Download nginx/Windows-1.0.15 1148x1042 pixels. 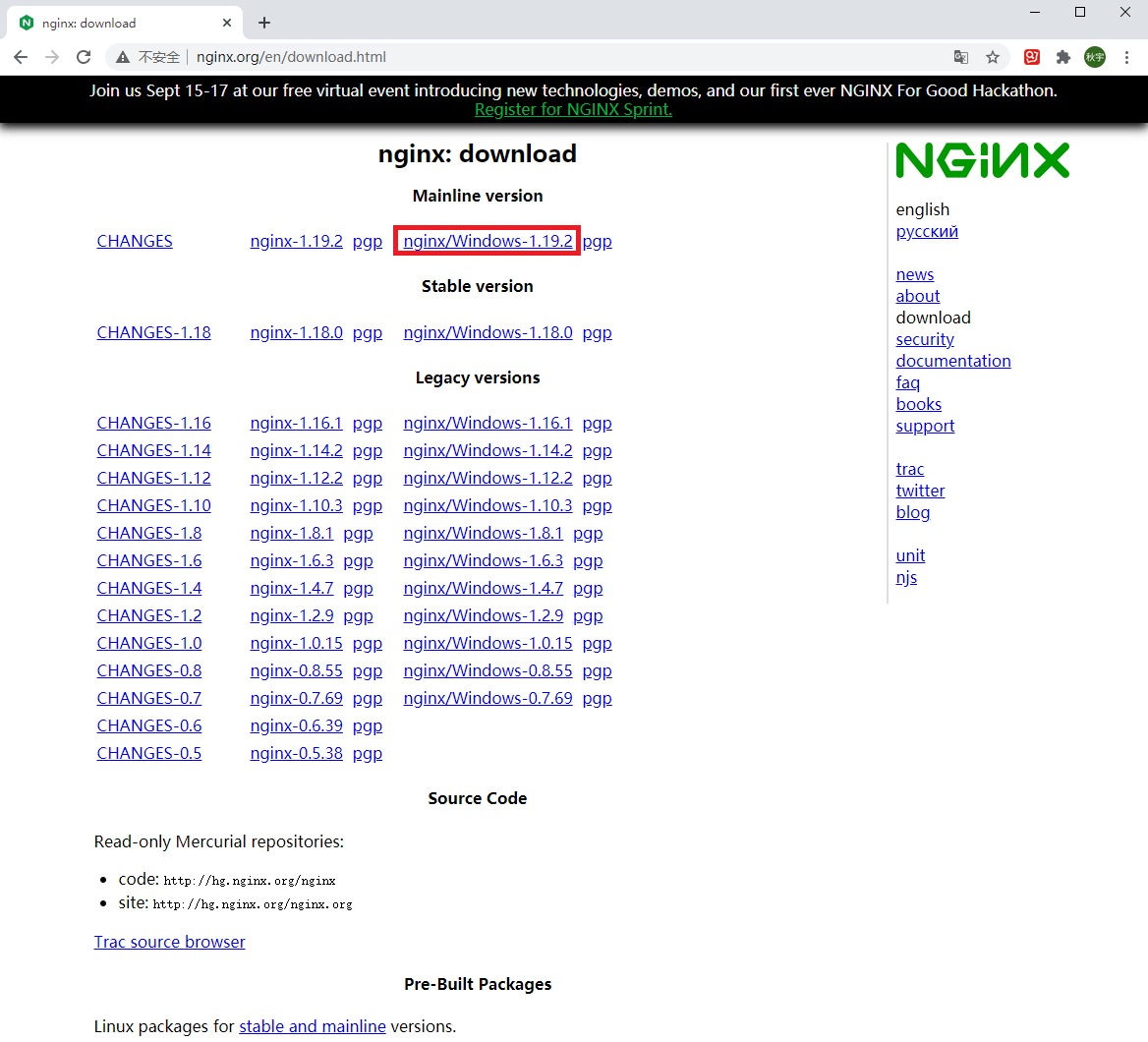click(x=488, y=644)
